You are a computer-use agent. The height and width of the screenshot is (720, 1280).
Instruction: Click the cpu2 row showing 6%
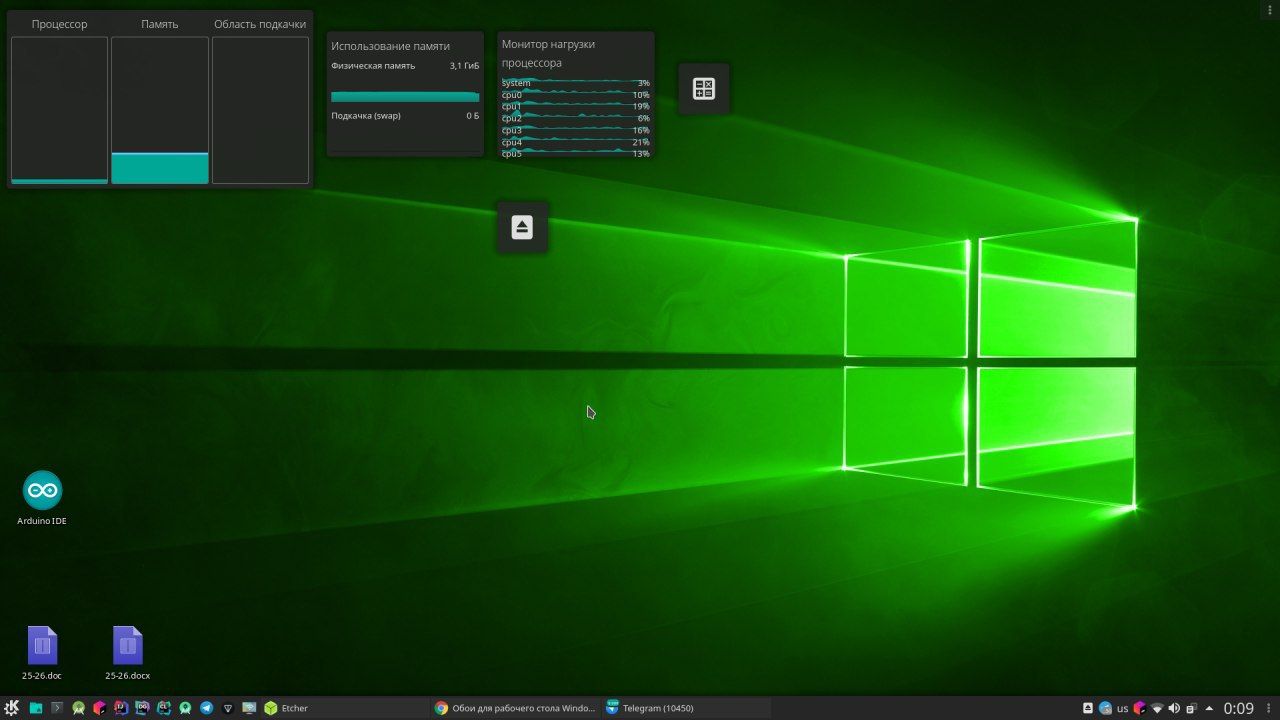point(576,118)
